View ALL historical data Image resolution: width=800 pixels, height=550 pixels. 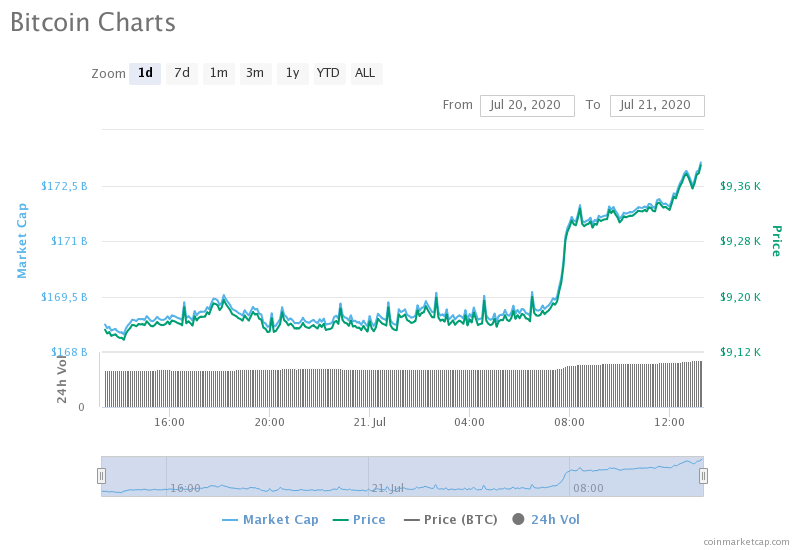(365, 73)
